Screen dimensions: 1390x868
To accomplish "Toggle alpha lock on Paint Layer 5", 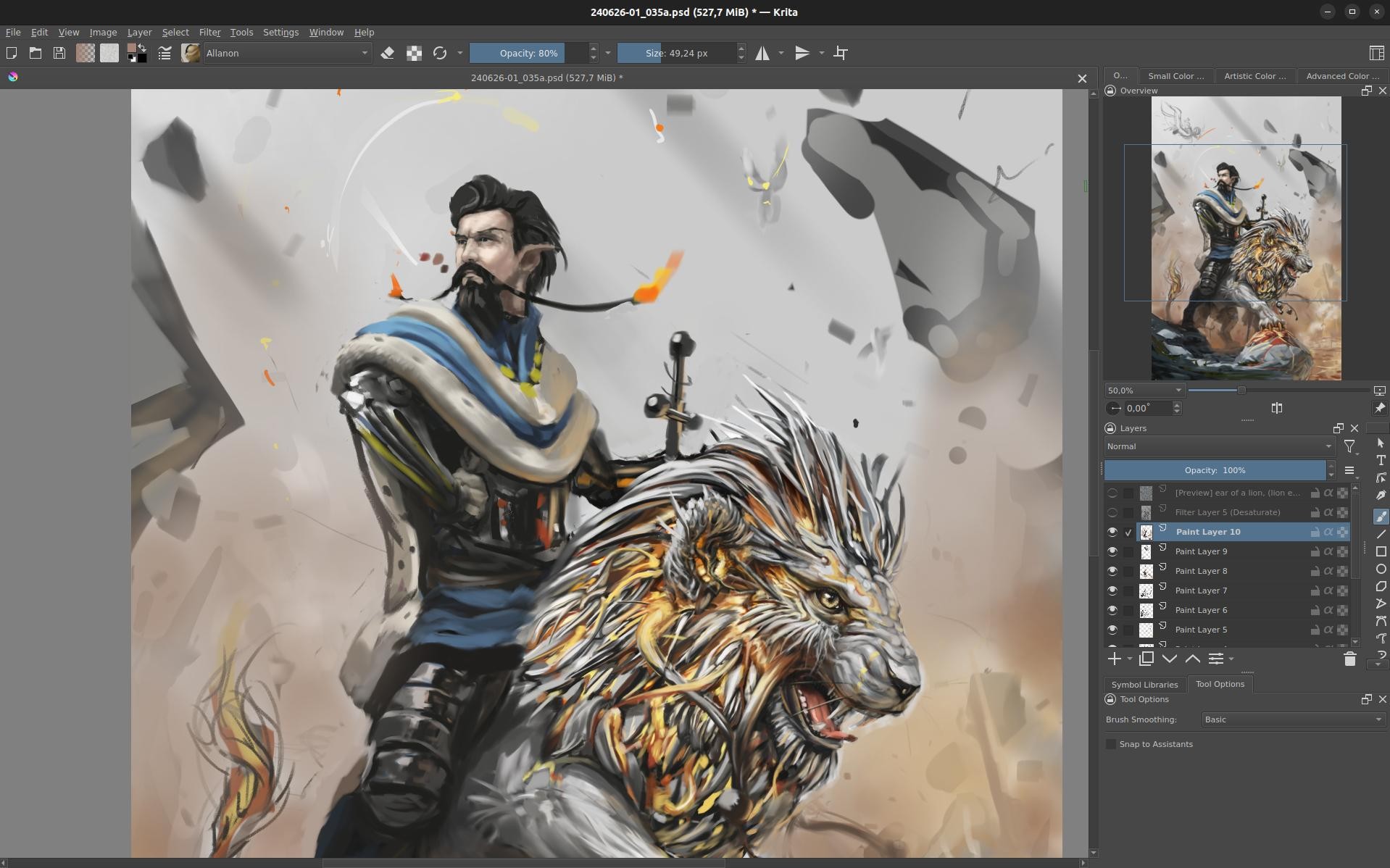I will (1342, 630).
